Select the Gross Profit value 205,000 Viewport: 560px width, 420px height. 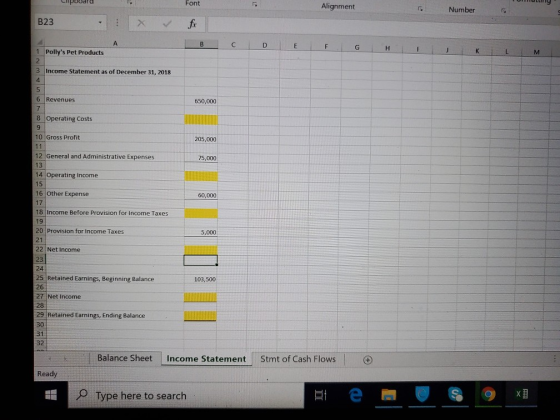tap(201, 139)
